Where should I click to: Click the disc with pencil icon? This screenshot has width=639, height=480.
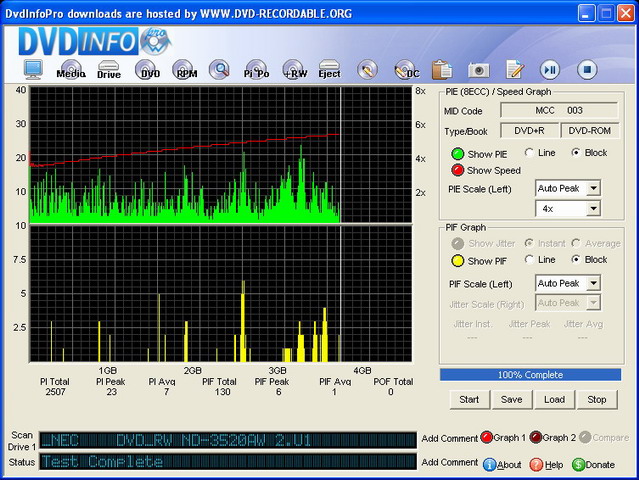pyautogui.click(x=367, y=70)
